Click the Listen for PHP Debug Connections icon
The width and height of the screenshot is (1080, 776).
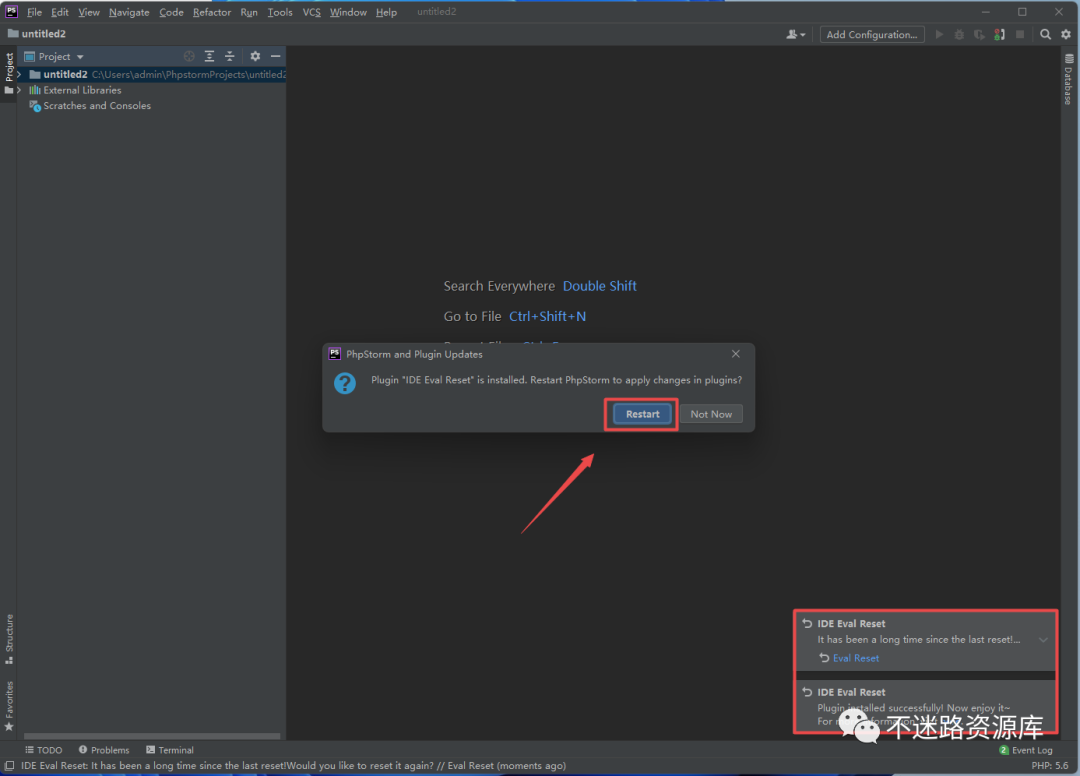pyautogui.click(x=999, y=34)
